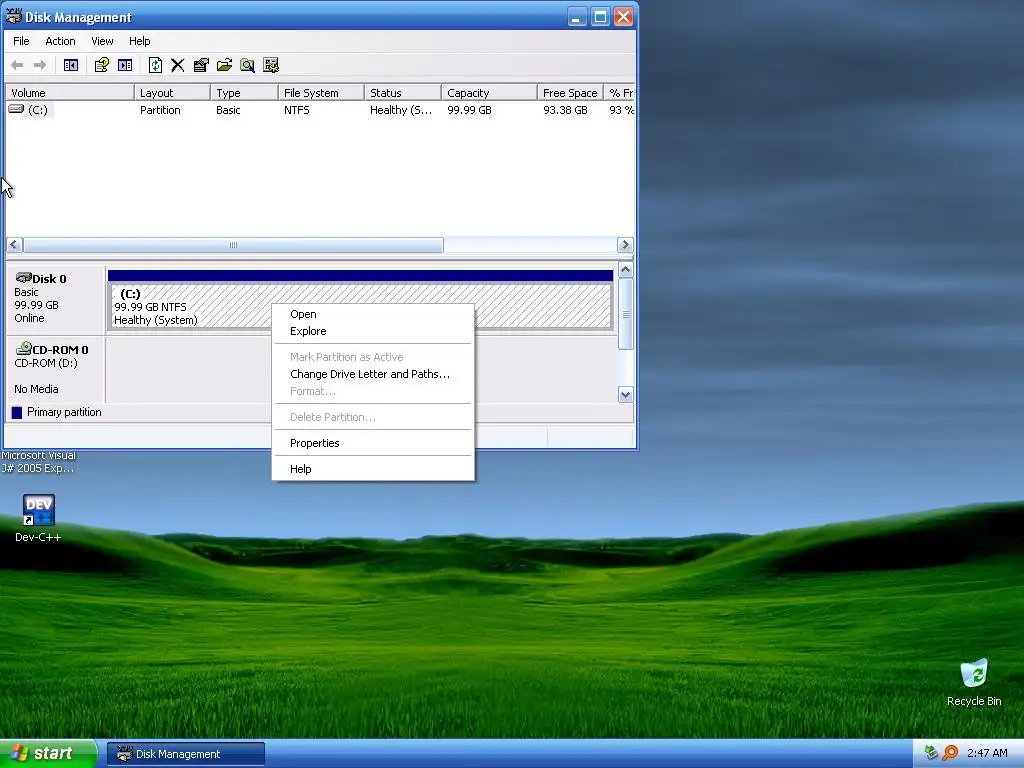Screen dimensions: 1024x768
Task: Click the disk pane scroll down arrow
Action: coord(626,394)
